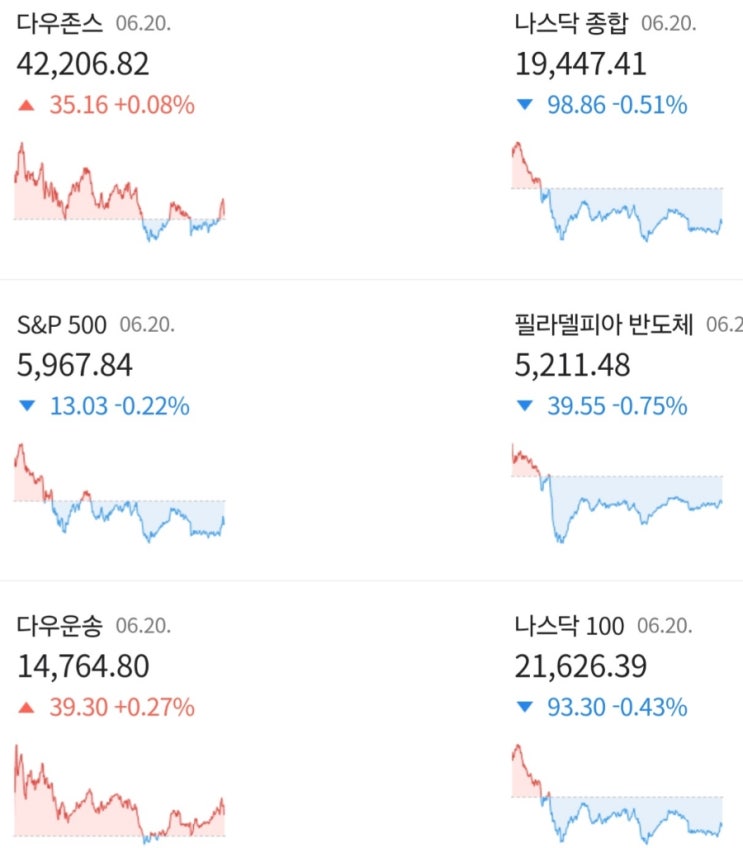Click the 다우운송 intraday mini chart

pos(120,795)
